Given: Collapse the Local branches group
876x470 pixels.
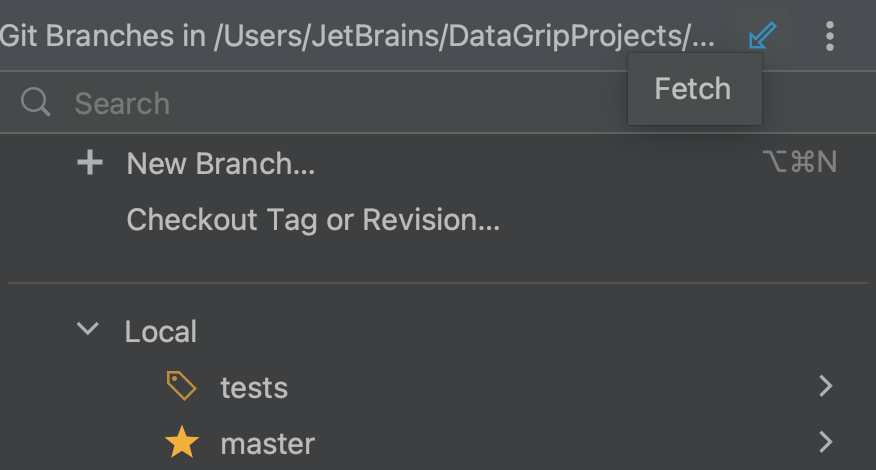Looking at the screenshot, I should [x=88, y=329].
